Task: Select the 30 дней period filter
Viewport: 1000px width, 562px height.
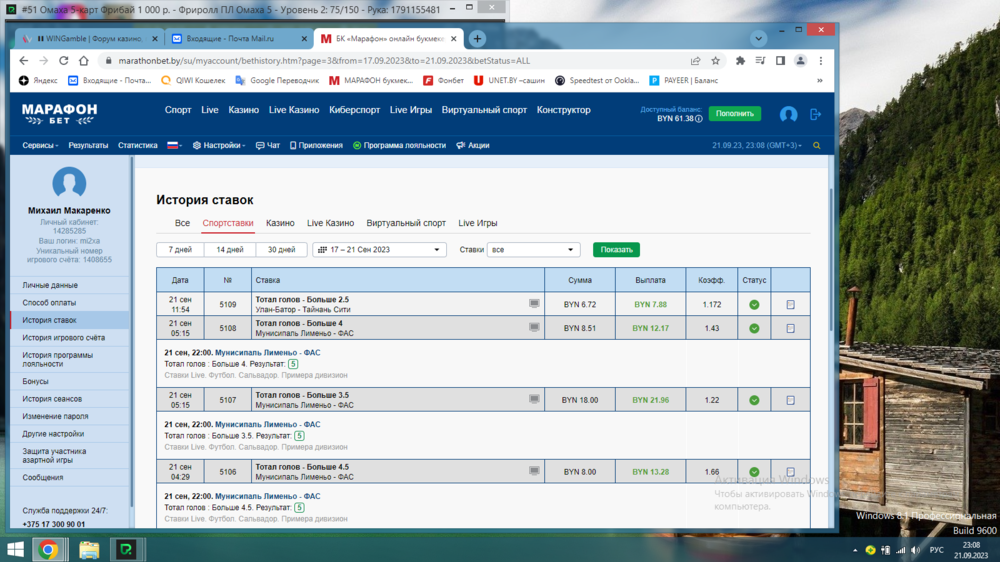Action: coord(281,250)
